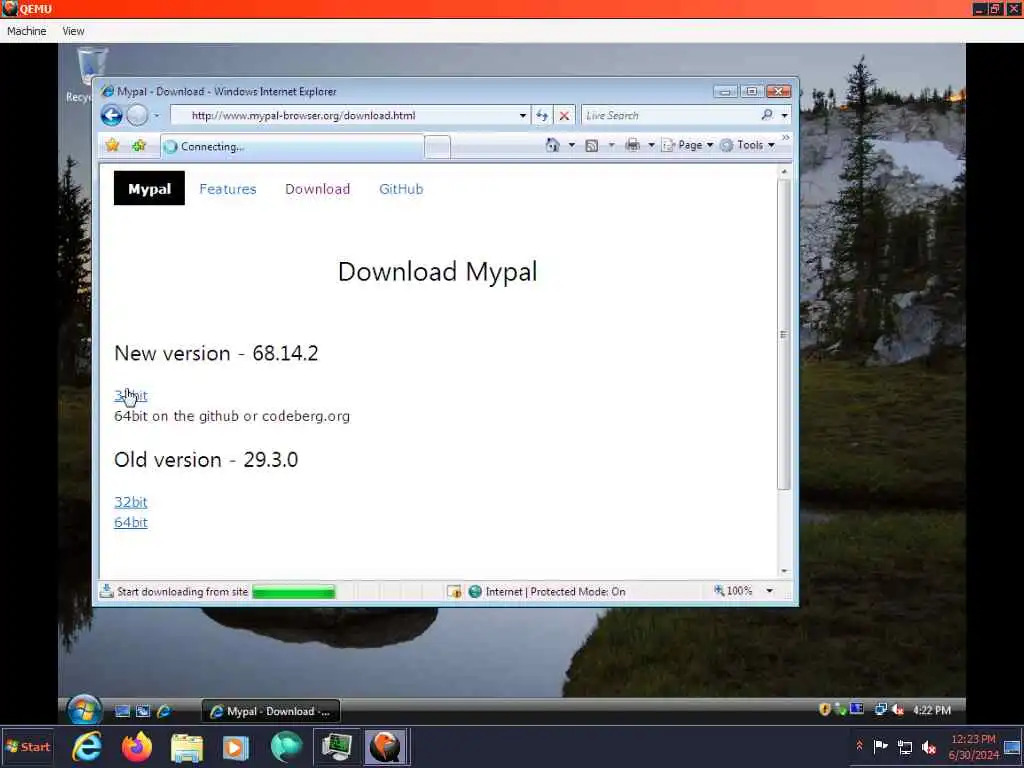Expand the Home button dropdown arrow
Viewport: 1024px width, 768px height.
(571, 145)
